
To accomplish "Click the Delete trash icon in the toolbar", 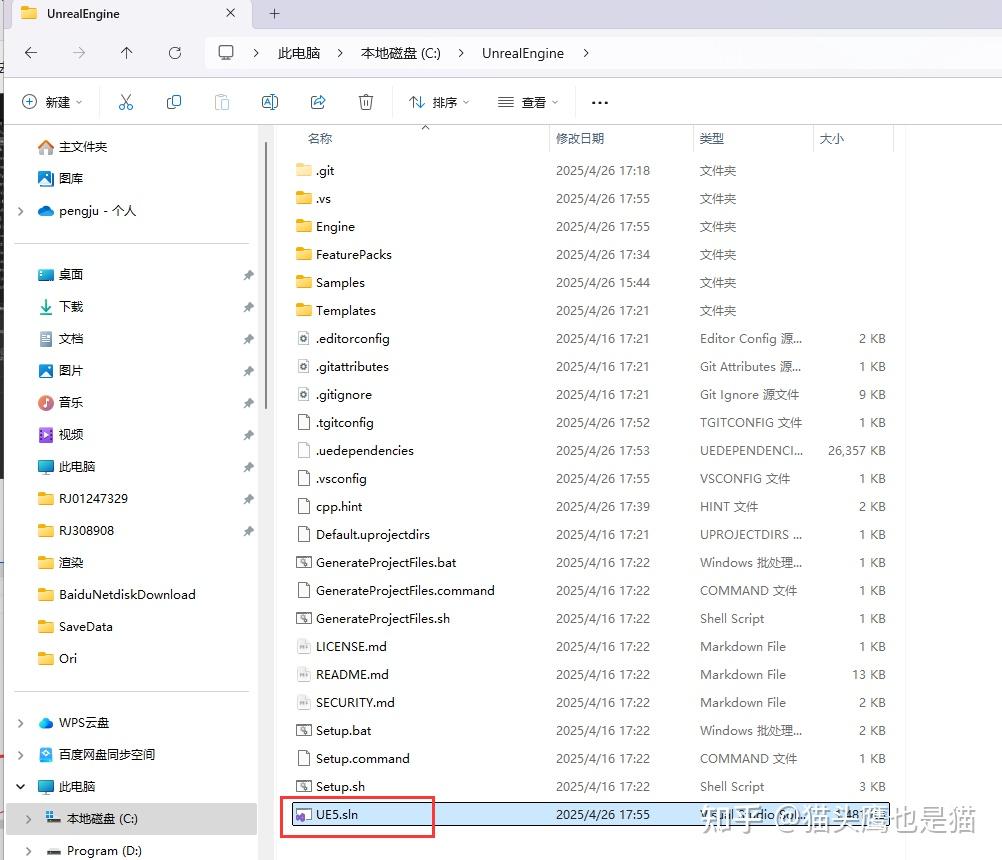I will point(365,101).
